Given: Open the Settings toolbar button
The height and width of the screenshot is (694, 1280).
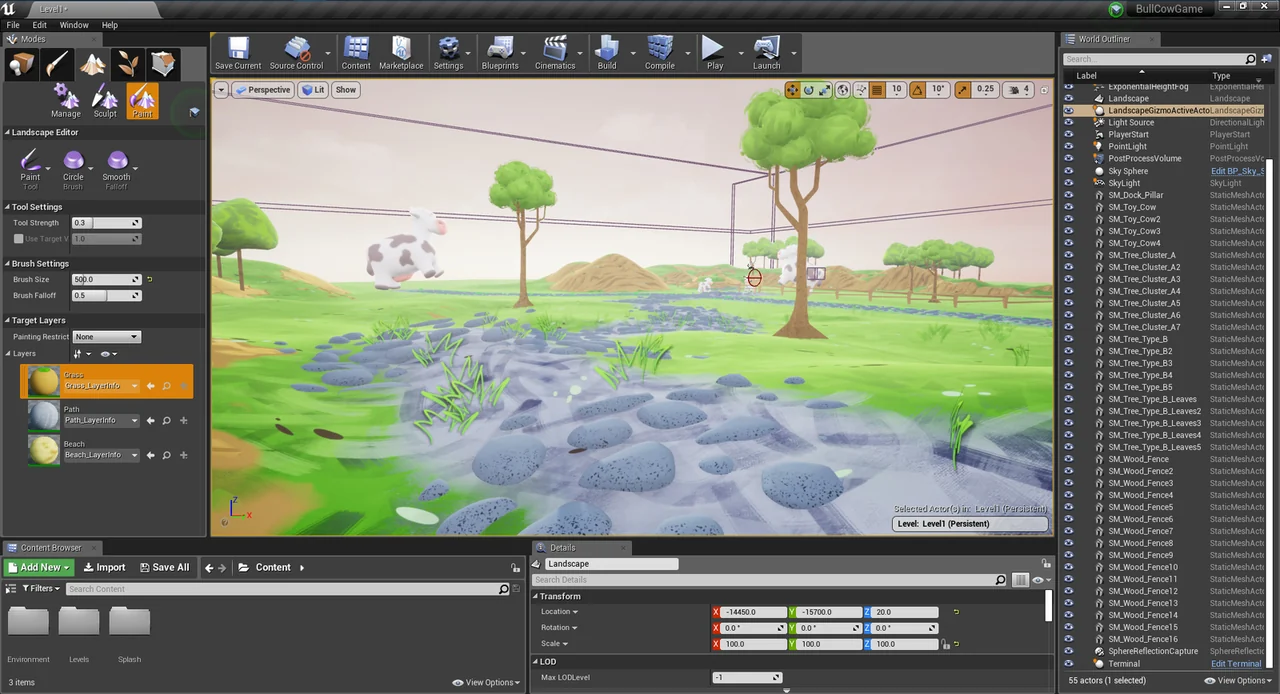Looking at the screenshot, I should 448,53.
